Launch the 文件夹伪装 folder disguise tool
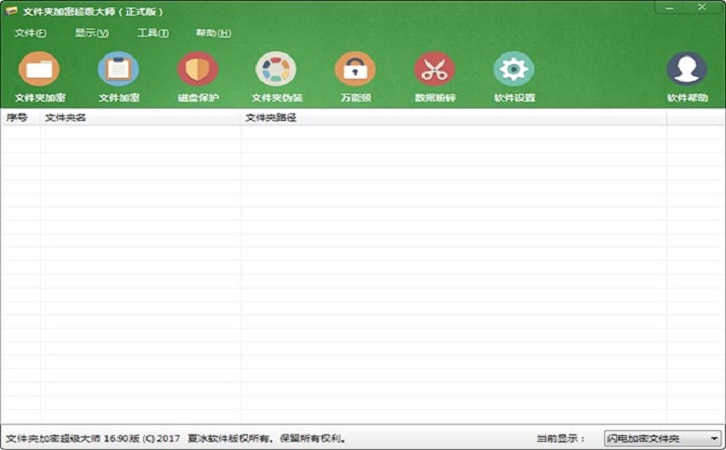Viewport: 726px width, 450px height. pos(276,70)
